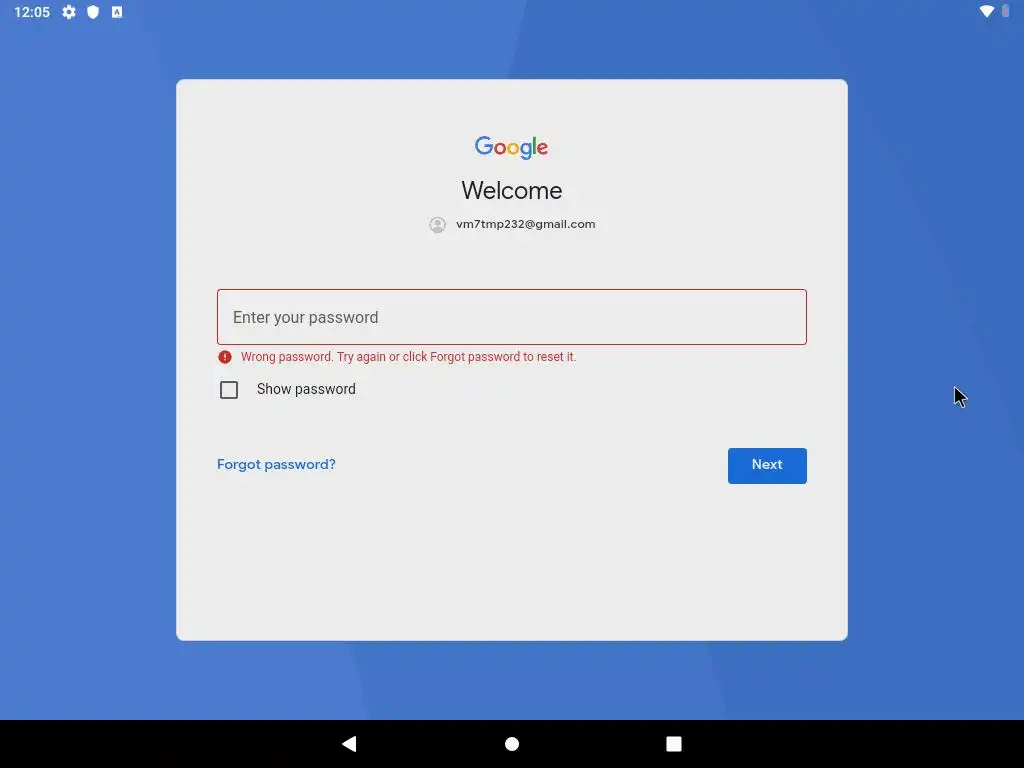This screenshot has height=768, width=1024.
Task: Tap the keyboard "A" icon in status bar
Action: [x=117, y=12]
